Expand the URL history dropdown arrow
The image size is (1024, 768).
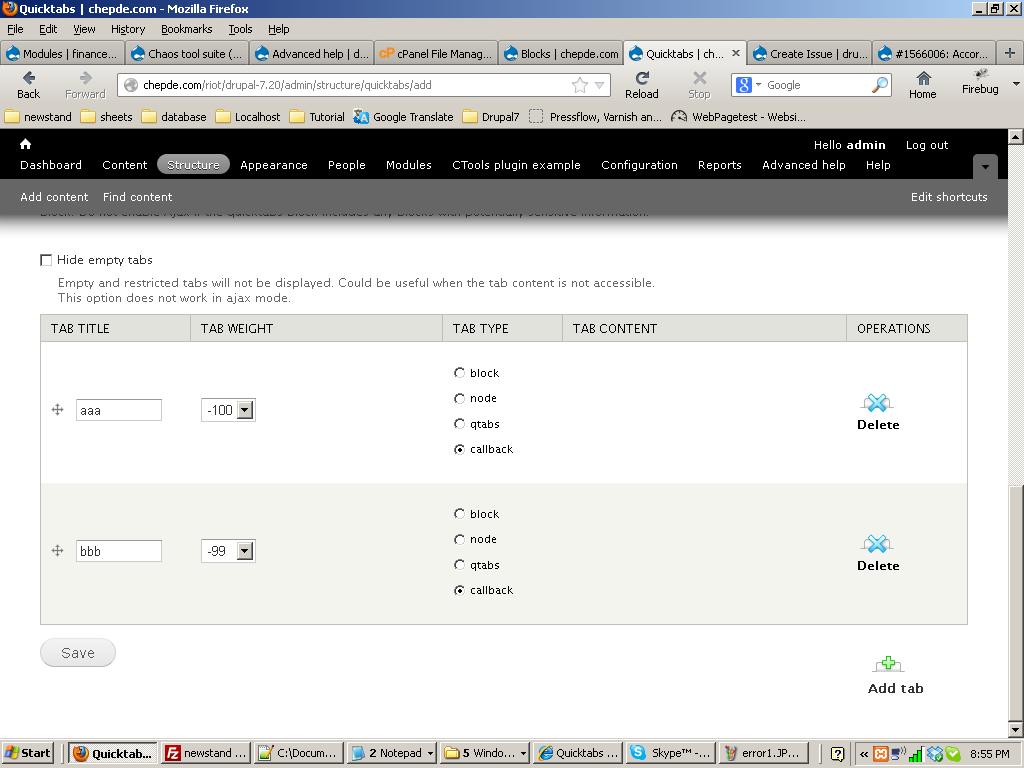600,85
